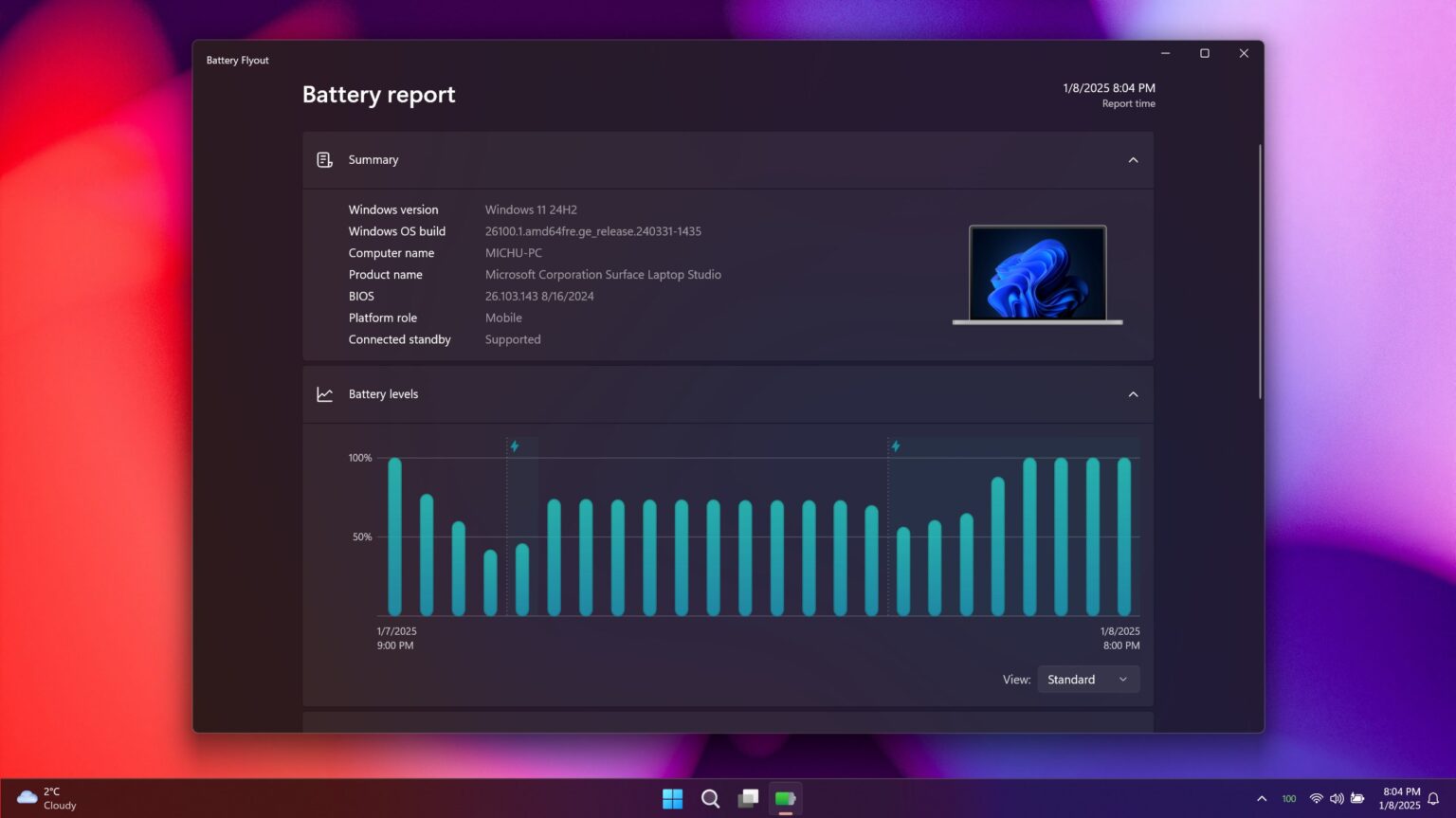Expand hidden system tray icons
The height and width of the screenshot is (818, 1456).
(x=1262, y=798)
